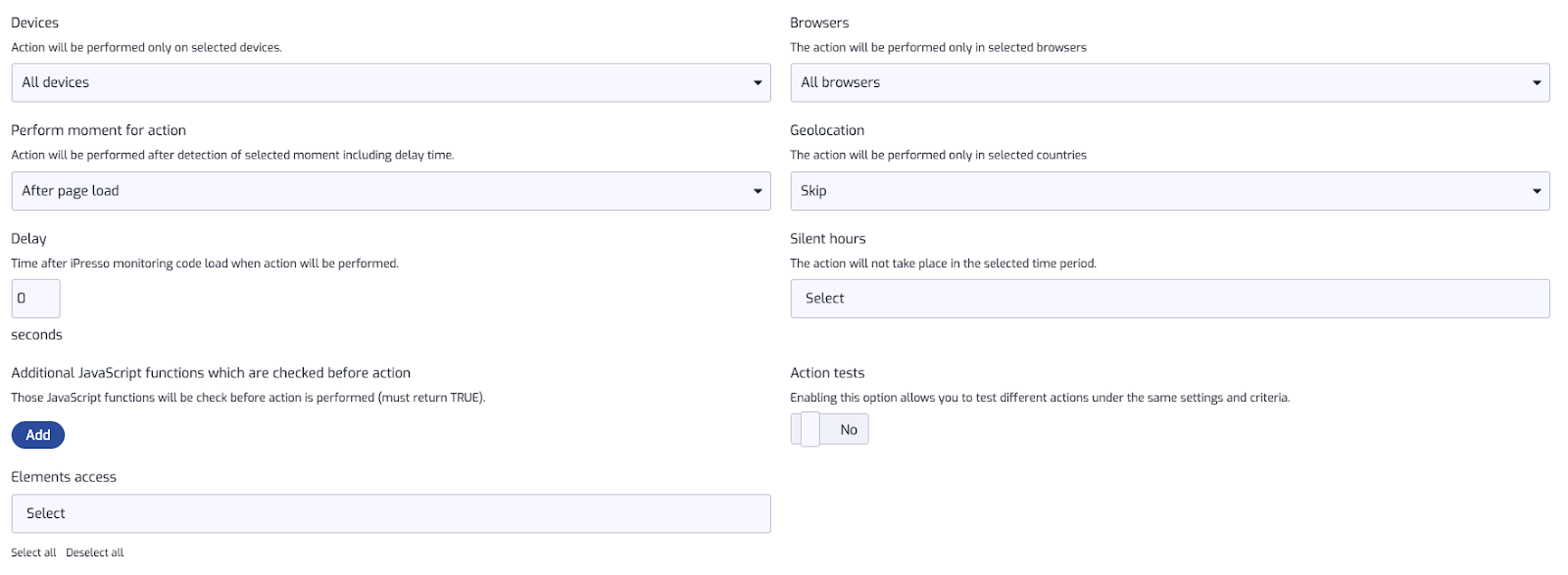Click the Deselect all link
1568x575 pixels.
point(95,552)
